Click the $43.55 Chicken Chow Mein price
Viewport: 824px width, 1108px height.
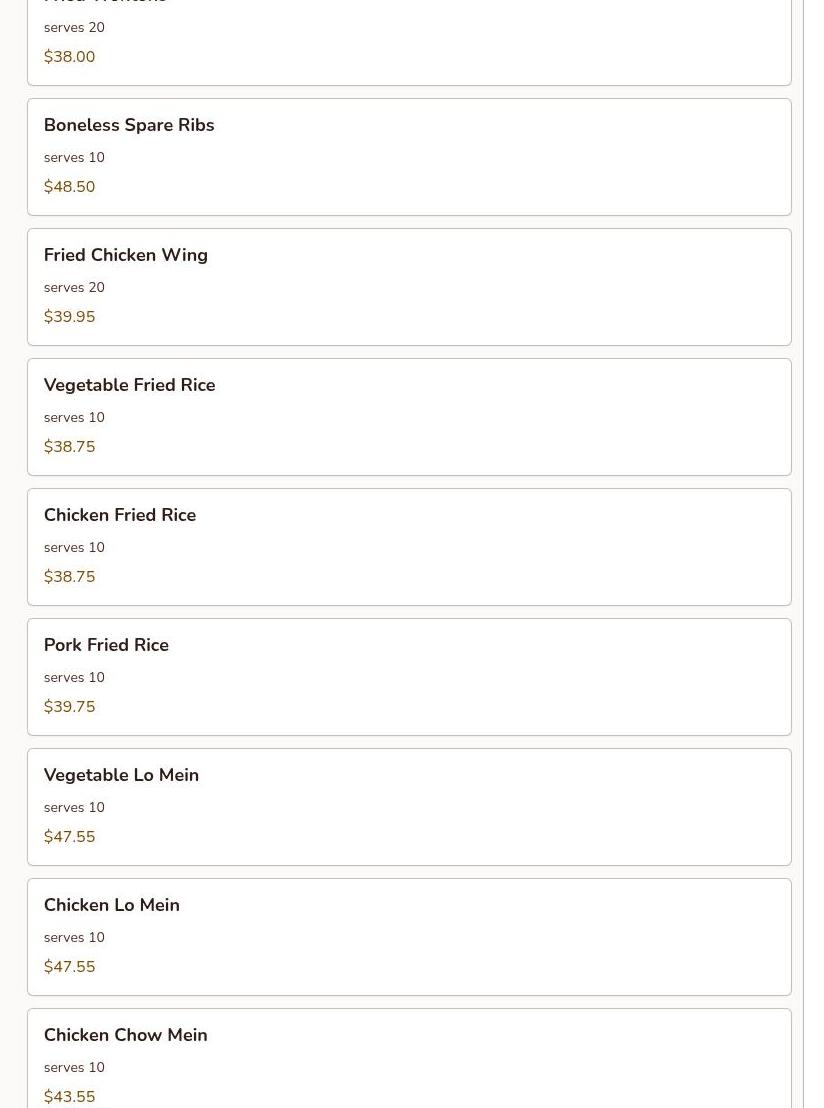click(70, 1097)
